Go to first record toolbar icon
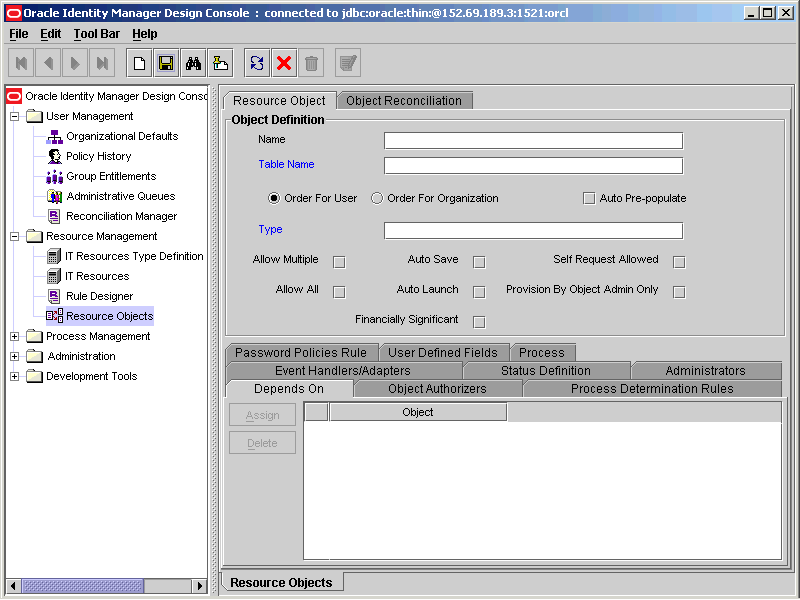The height and width of the screenshot is (600, 800). (x=21, y=63)
